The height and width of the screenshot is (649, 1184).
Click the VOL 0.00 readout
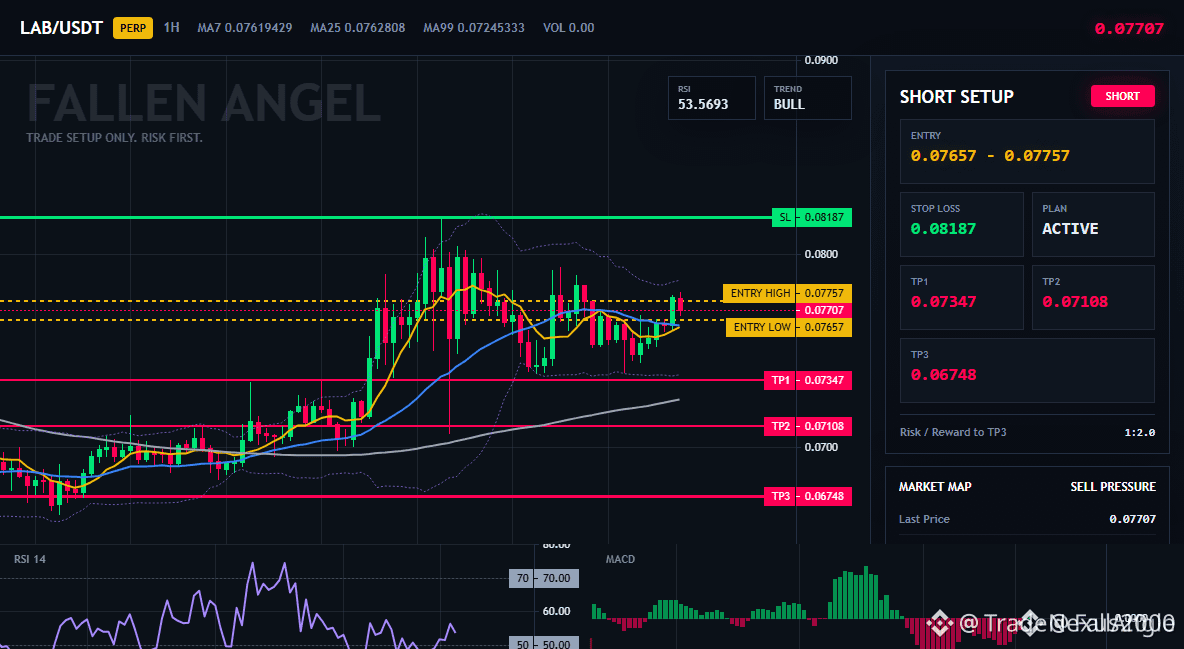pos(569,28)
